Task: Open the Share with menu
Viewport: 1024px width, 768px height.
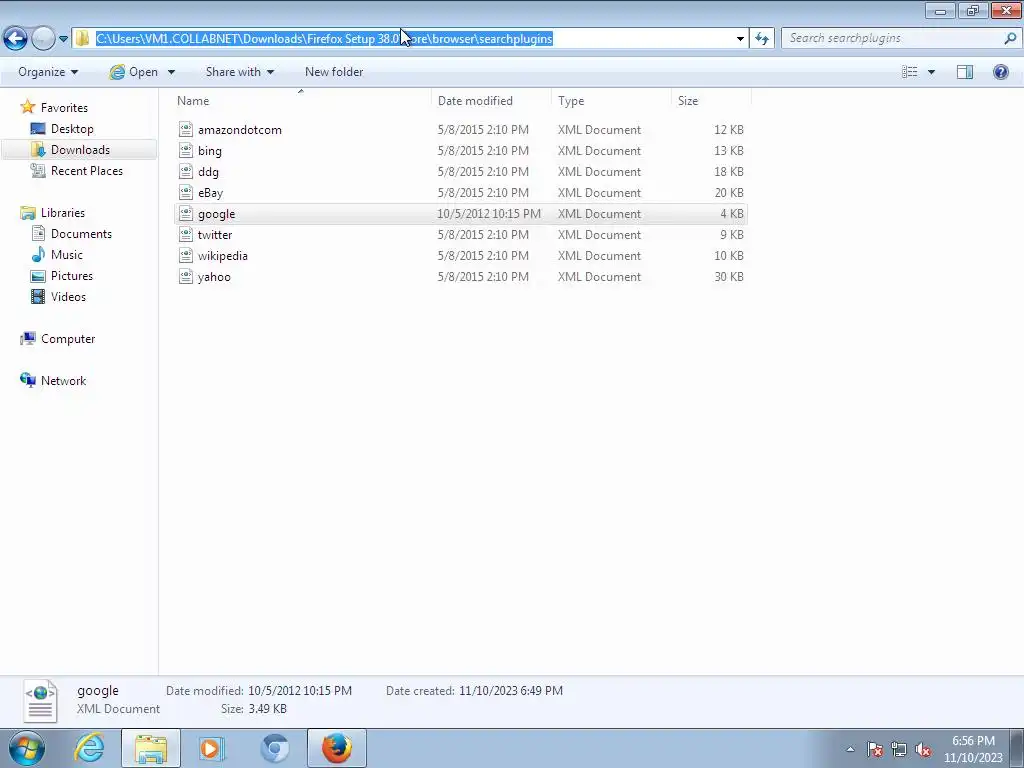Action: (240, 72)
